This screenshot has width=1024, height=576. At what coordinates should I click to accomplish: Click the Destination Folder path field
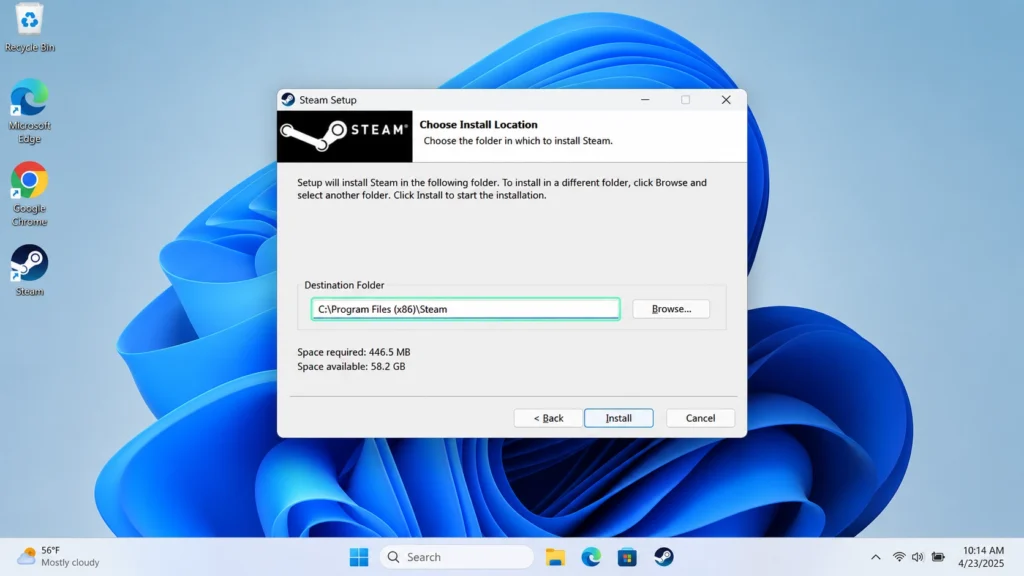point(466,309)
